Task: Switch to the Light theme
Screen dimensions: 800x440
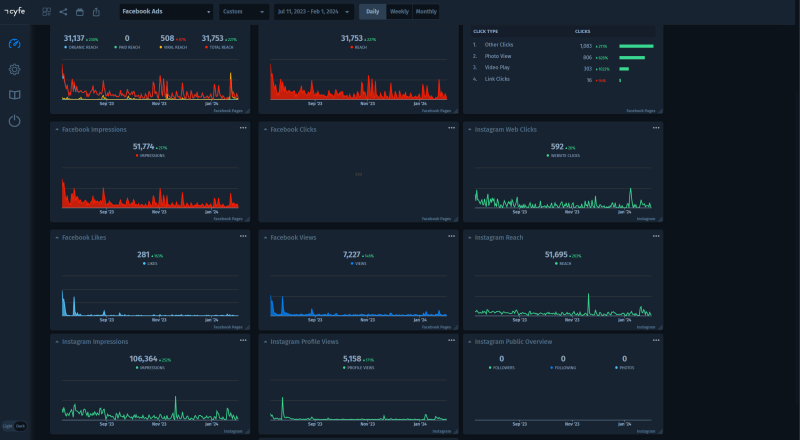Action: tap(8, 426)
